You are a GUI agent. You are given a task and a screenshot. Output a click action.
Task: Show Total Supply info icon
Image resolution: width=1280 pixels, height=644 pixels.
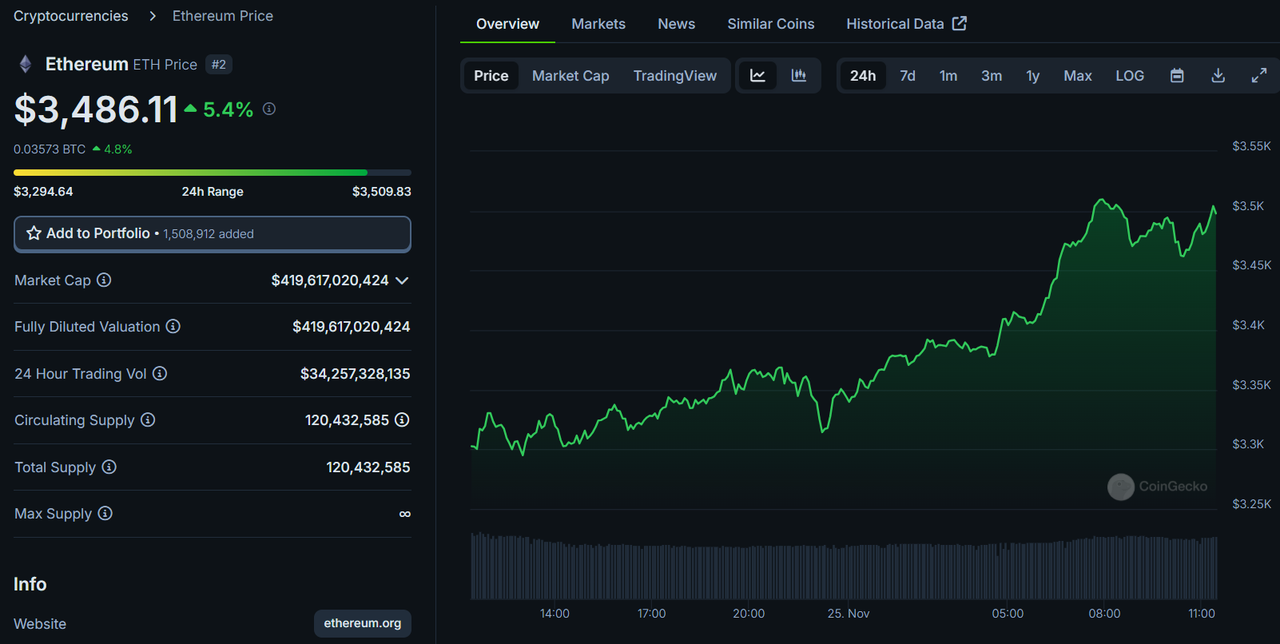[x=109, y=467]
